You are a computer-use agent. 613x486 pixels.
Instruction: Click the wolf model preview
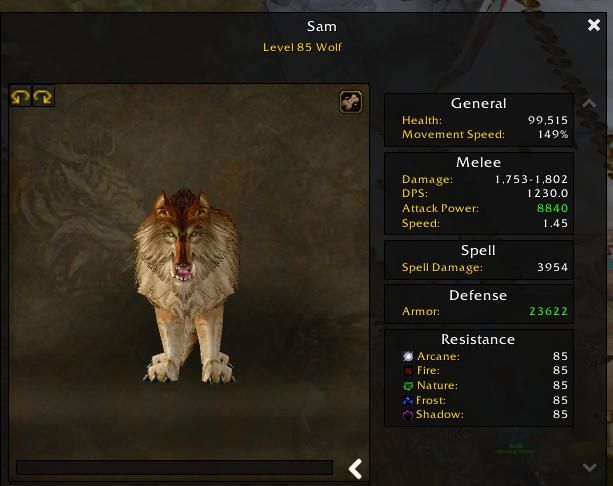[x=186, y=285]
